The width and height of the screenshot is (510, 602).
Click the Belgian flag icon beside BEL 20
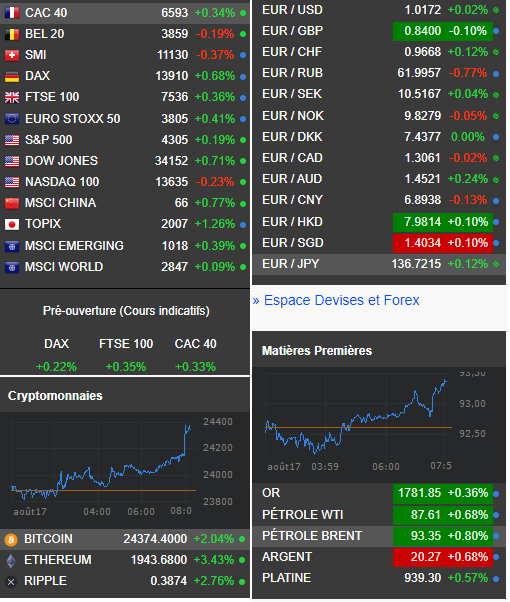(12, 34)
